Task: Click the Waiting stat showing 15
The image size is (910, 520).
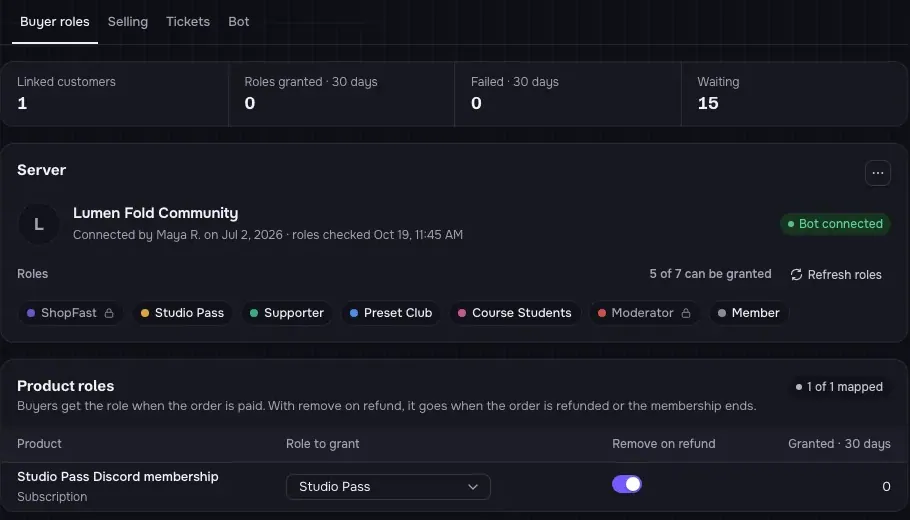Action: [795, 93]
